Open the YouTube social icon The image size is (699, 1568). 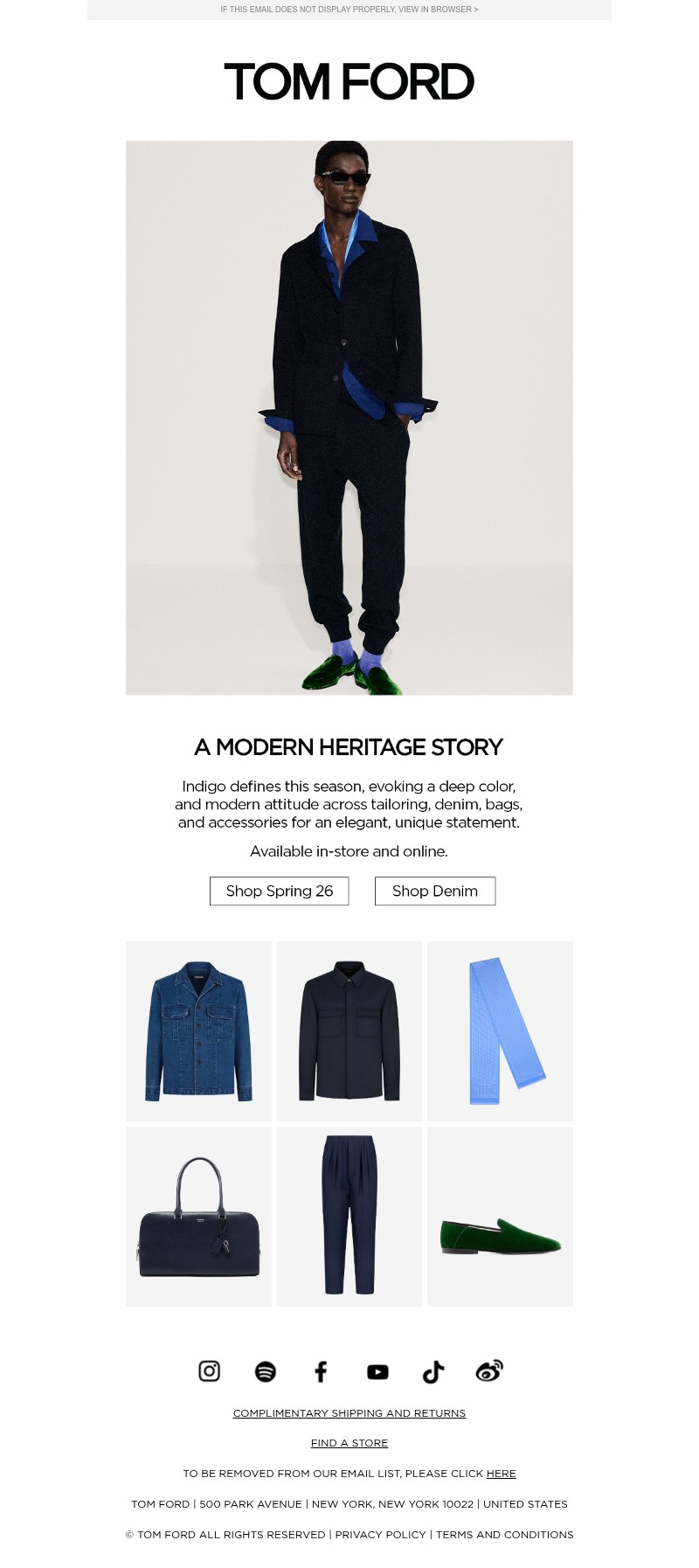pyautogui.click(x=377, y=1371)
